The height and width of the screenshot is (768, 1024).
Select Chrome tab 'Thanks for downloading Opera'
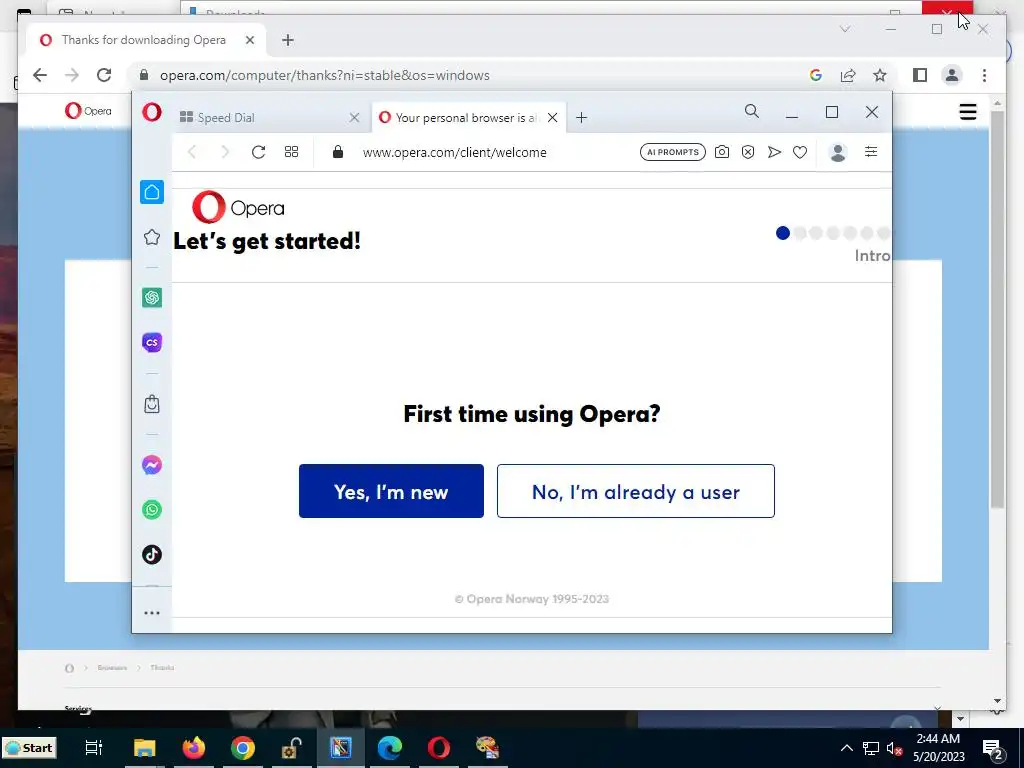144,40
